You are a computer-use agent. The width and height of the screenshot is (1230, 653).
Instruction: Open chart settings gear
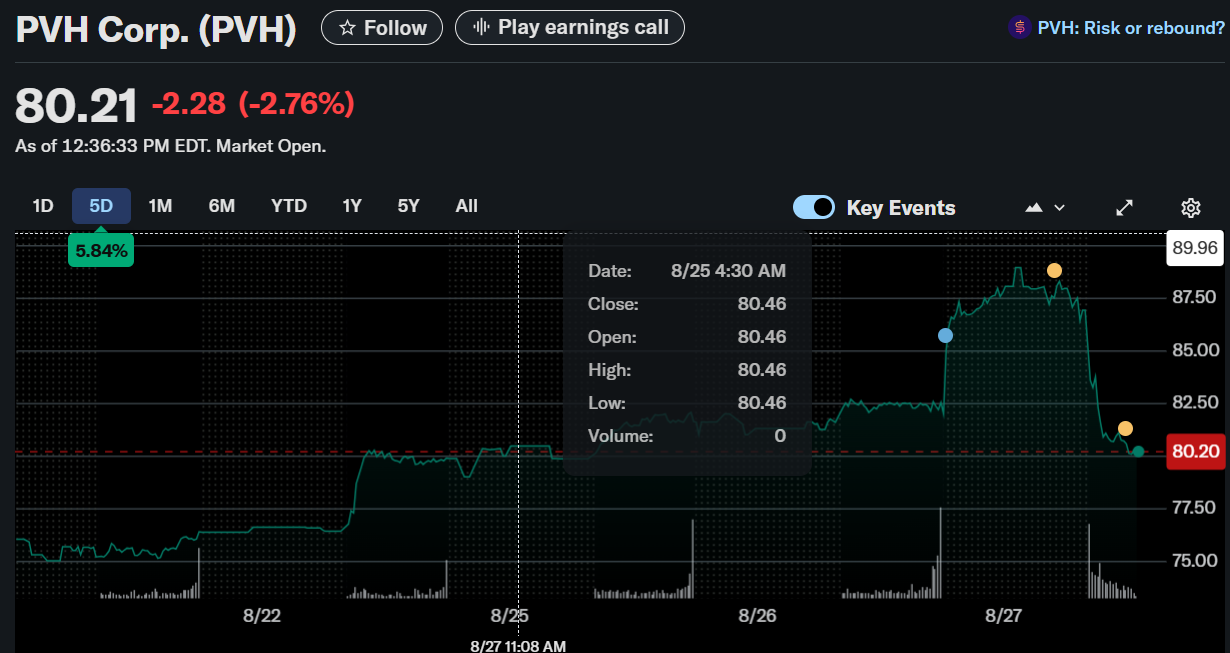point(1190,208)
